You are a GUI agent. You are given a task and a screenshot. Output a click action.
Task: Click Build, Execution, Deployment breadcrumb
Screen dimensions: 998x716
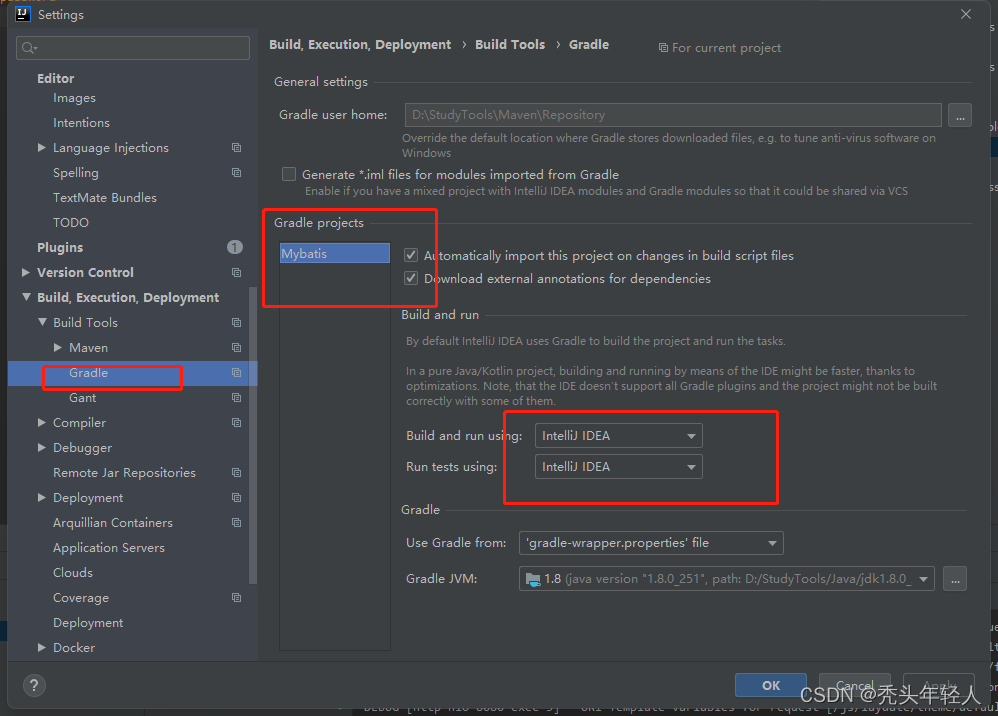(x=360, y=45)
